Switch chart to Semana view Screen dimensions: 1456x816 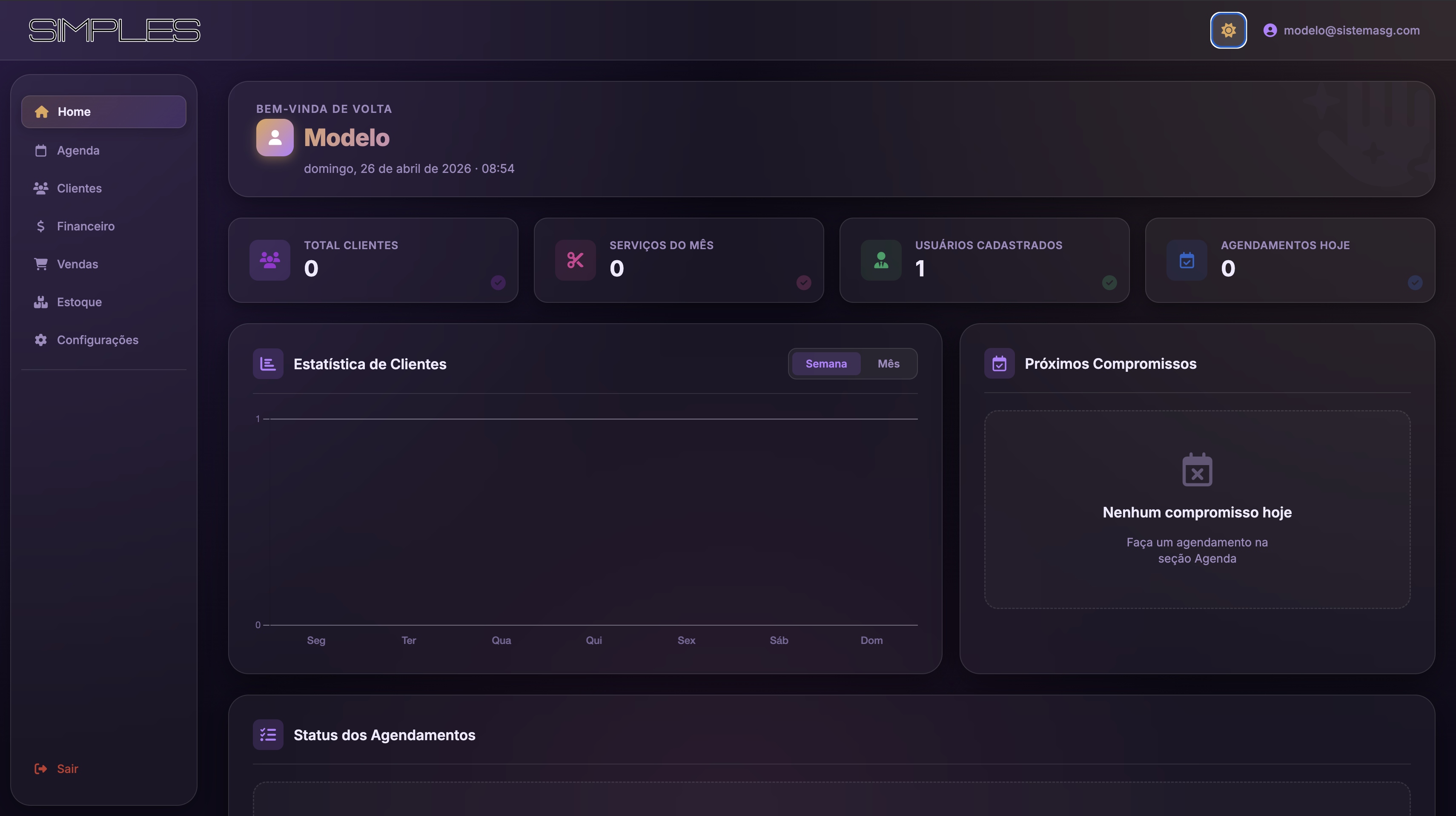[x=826, y=364]
